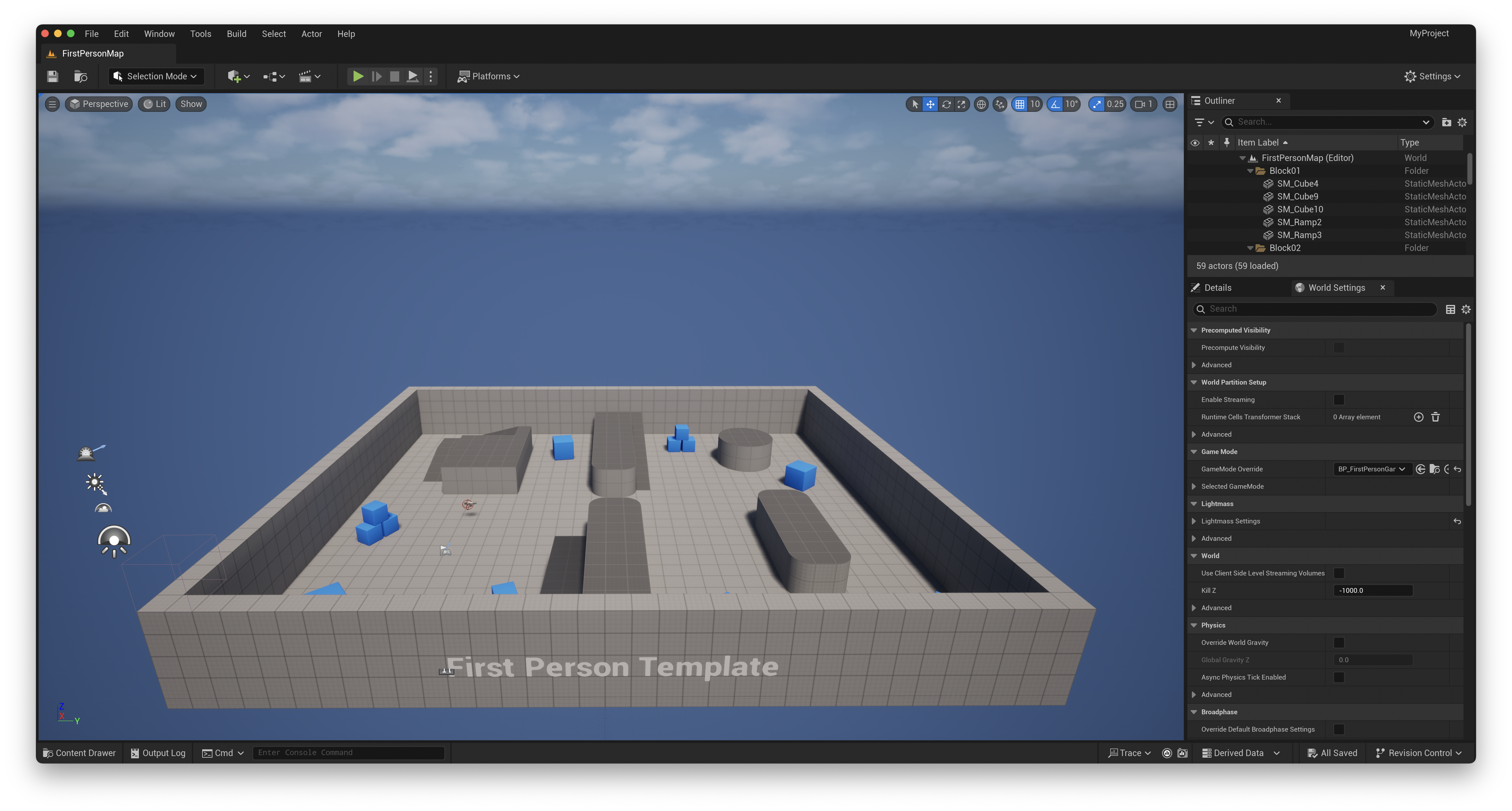Image resolution: width=1512 pixels, height=811 pixels.
Task: Open the Output Log
Action: point(158,753)
